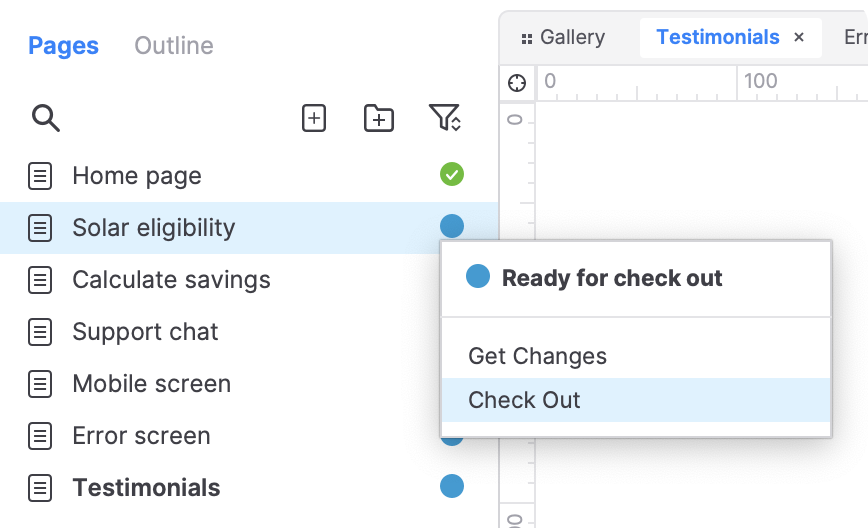The height and width of the screenshot is (528, 868).
Task: Choose Check Out from the context menu
Action: pyautogui.click(x=524, y=400)
